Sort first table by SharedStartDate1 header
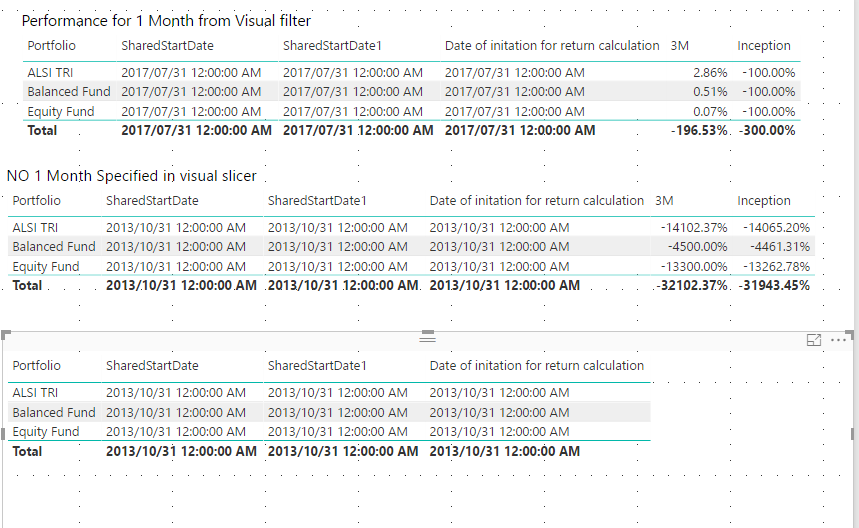The height and width of the screenshot is (528, 859). coord(332,45)
